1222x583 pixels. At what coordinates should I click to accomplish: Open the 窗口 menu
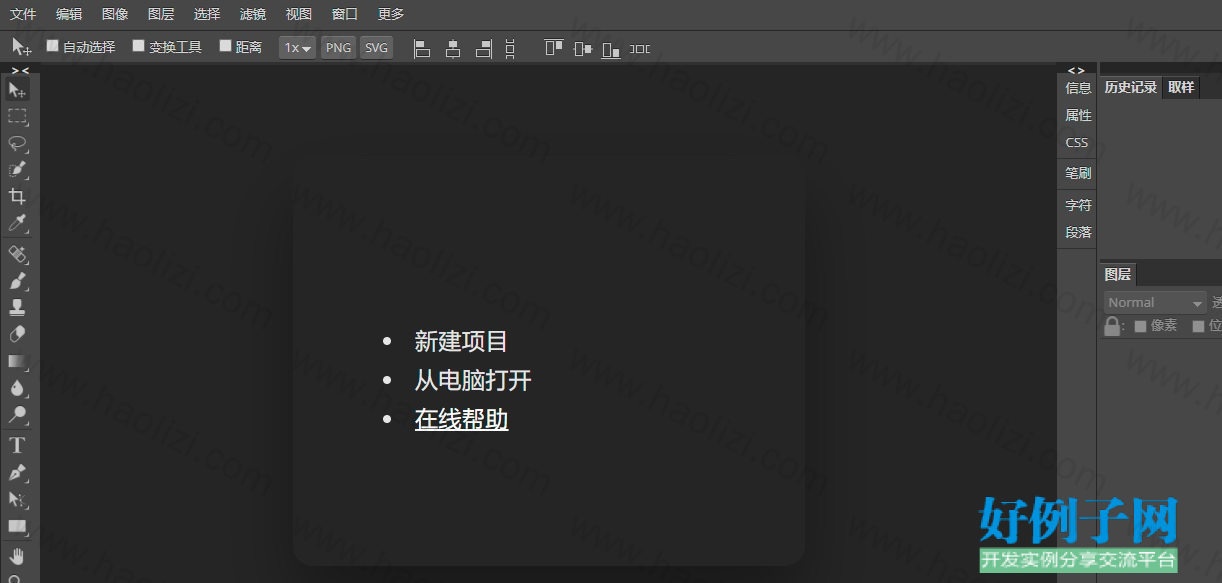pyautogui.click(x=345, y=14)
